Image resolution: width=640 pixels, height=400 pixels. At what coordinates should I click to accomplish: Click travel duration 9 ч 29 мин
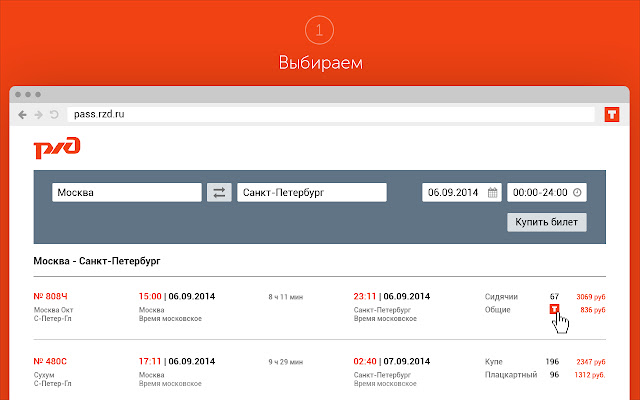click(x=286, y=362)
